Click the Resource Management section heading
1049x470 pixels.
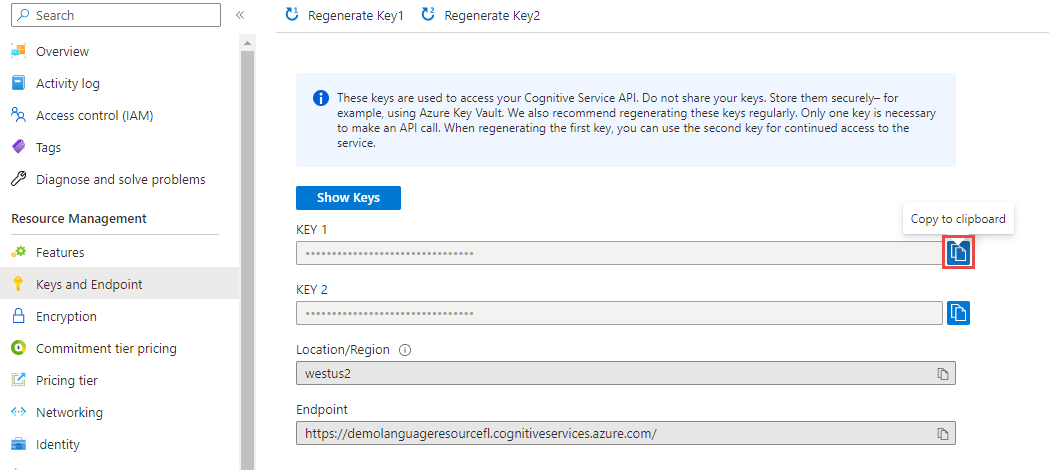[79, 219]
